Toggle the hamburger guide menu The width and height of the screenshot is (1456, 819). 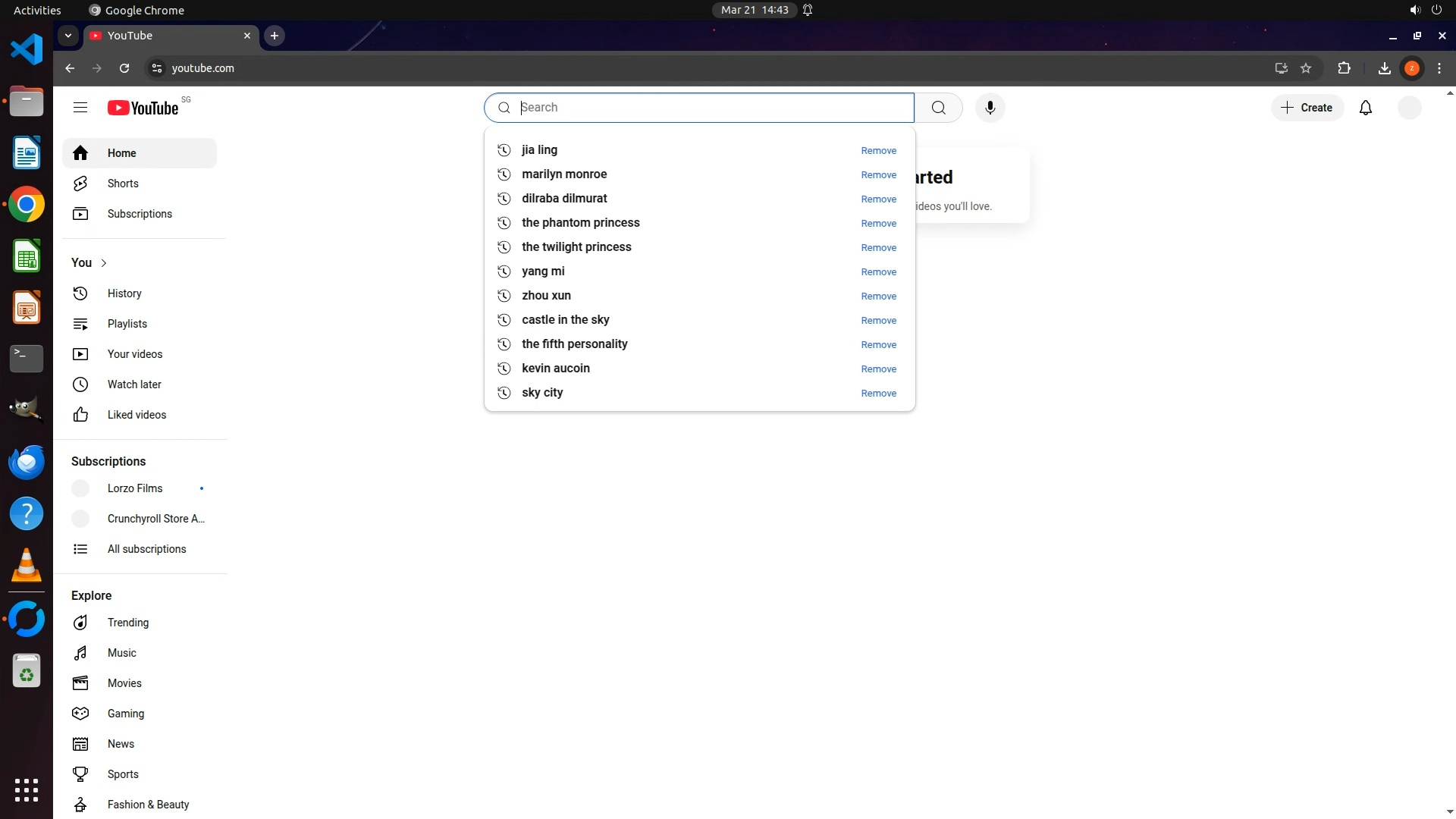pos(80,108)
